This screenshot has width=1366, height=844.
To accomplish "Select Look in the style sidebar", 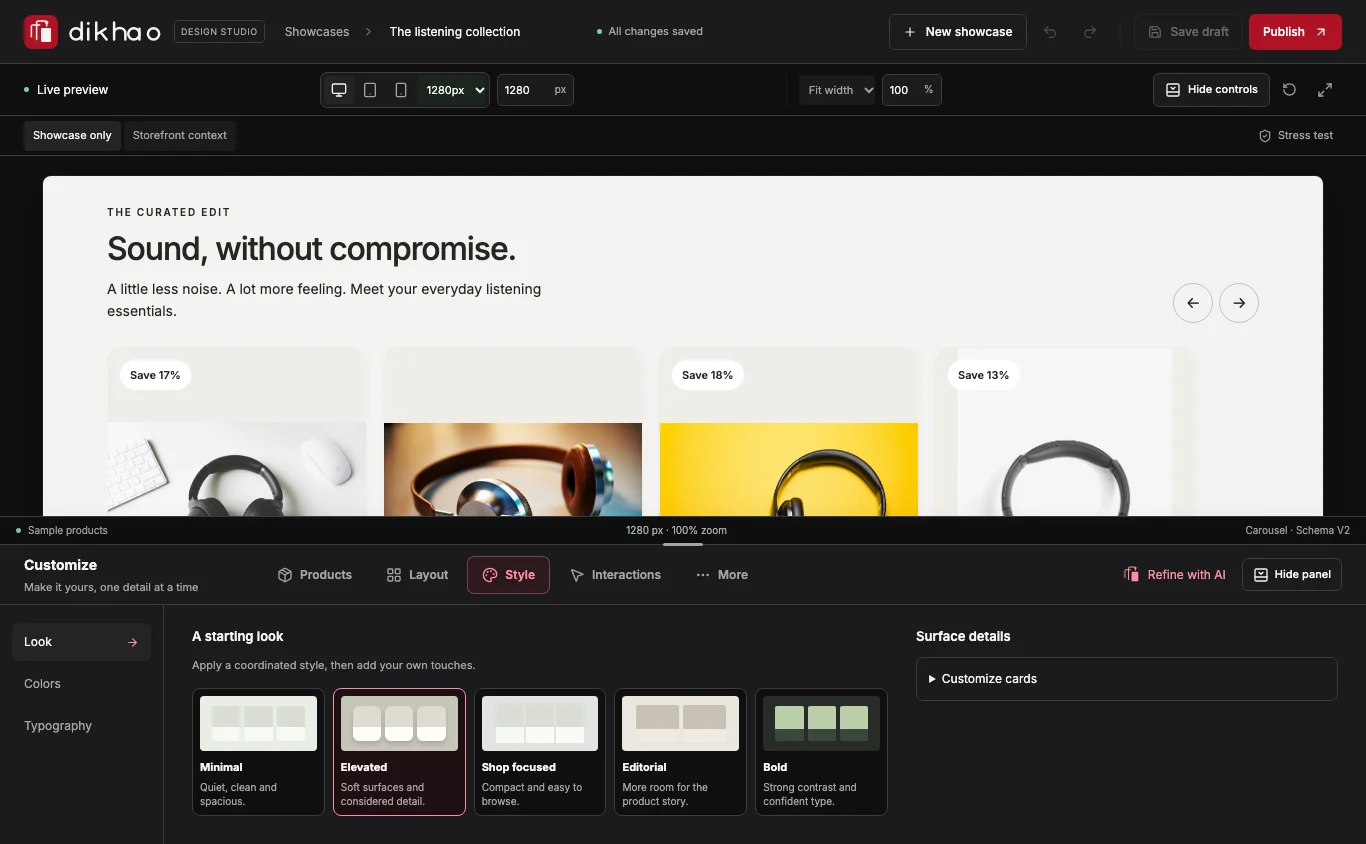I will pyautogui.click(x=81, y=642).
